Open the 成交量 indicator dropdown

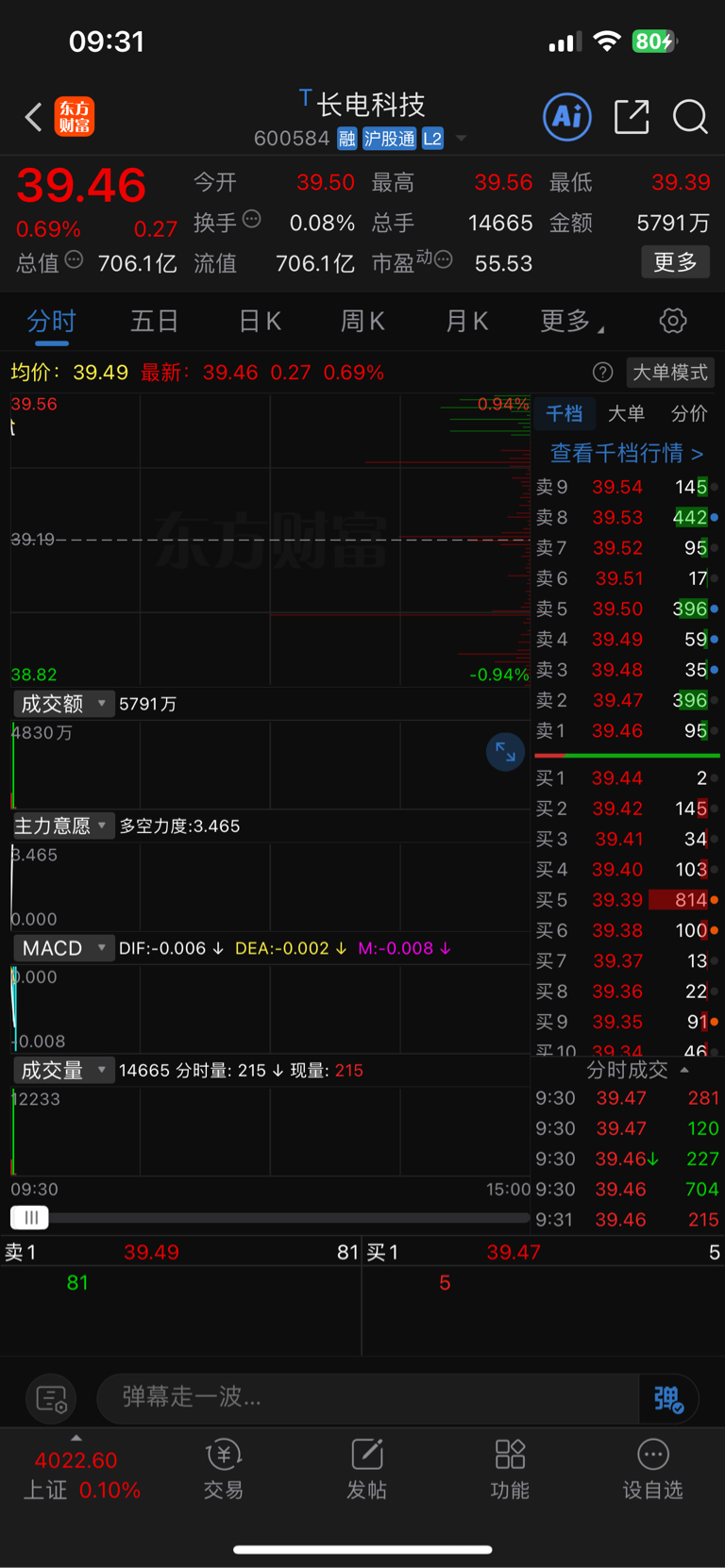pyautogui.click(x=63, y=1071)
